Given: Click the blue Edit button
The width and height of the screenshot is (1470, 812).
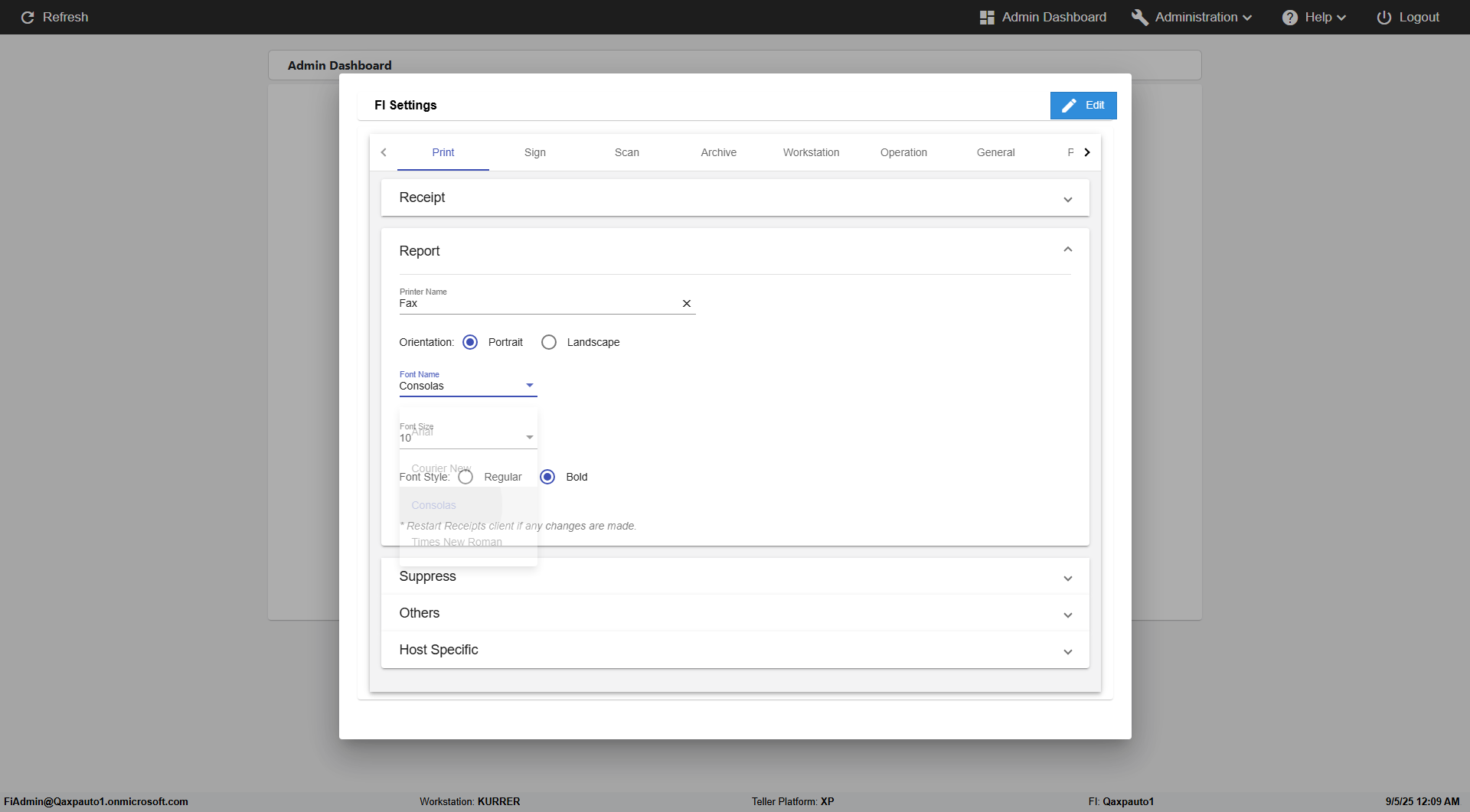Looking at the screenshot, I should (x=1083, y=106).
